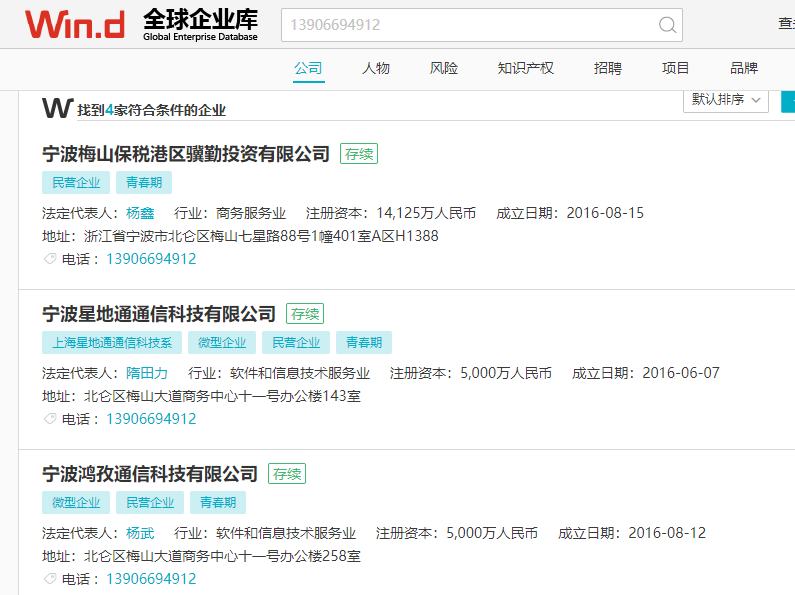Viewport: 795px width, 595px height.
Task: Open the 风险 tab
Action: point(444,68)
